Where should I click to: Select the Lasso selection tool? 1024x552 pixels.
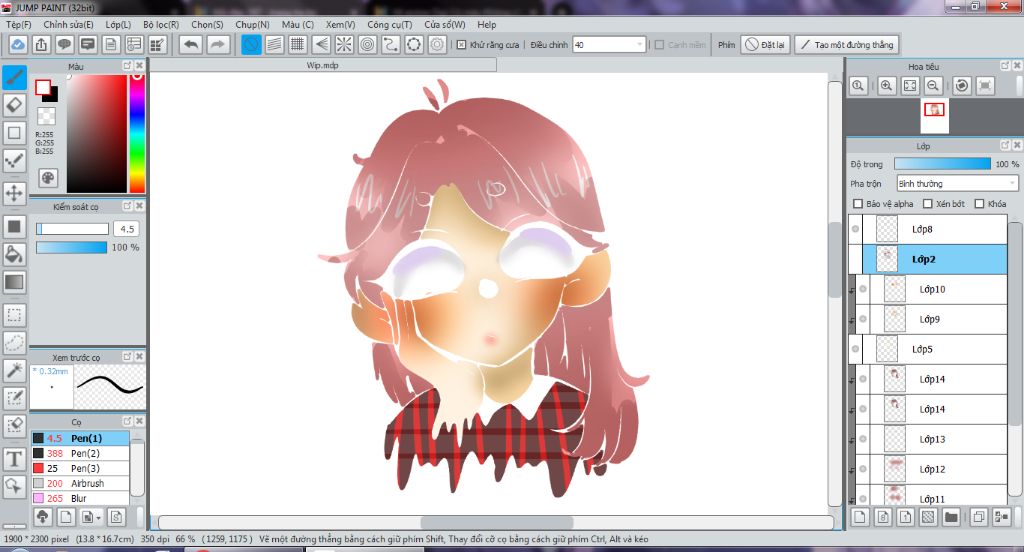point(14,342)
